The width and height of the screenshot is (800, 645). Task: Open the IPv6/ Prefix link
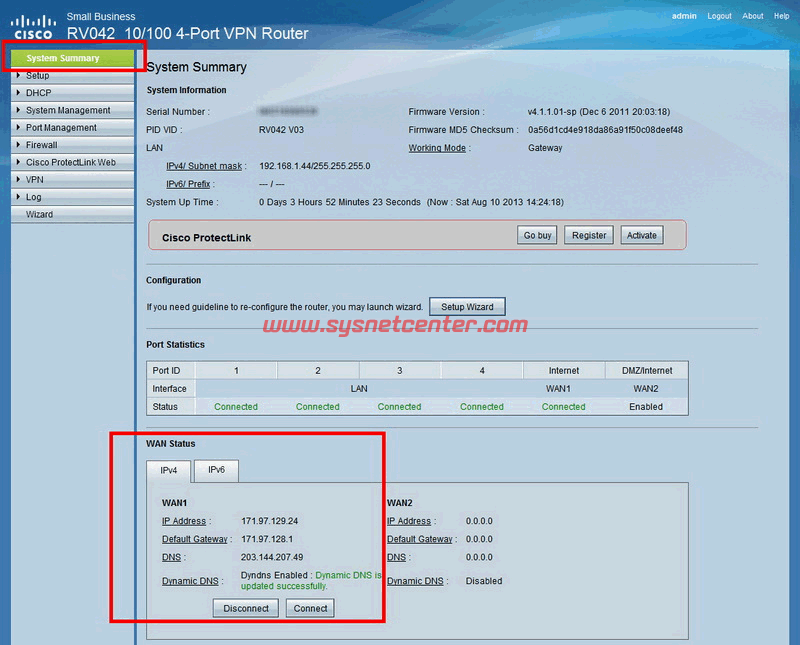tap(188, 184)
